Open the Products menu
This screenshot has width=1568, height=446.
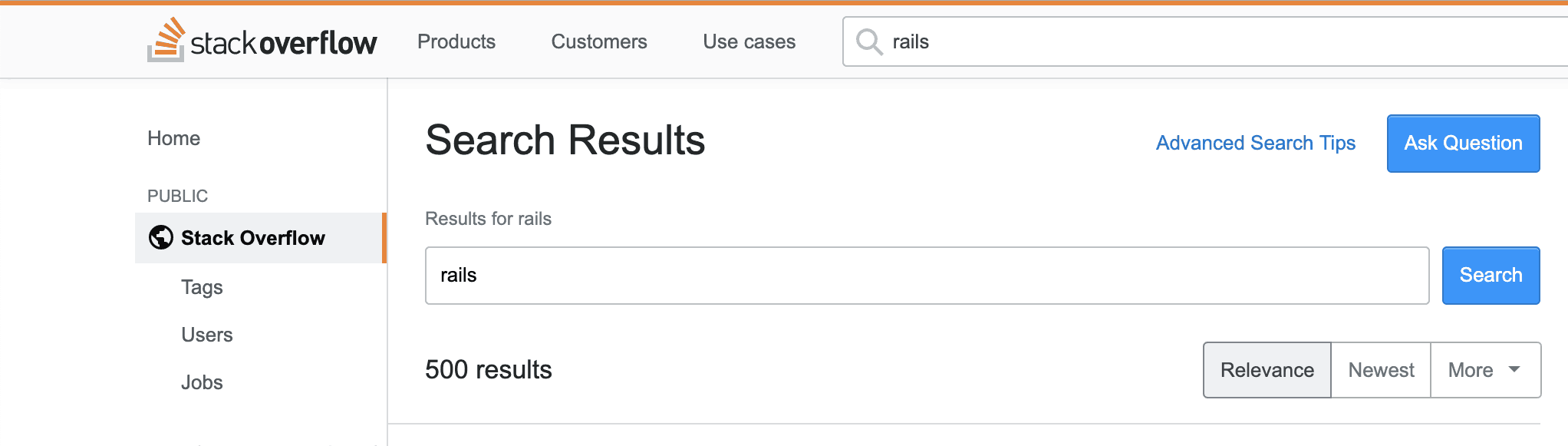pyautogui.click(x=456, y=42)
